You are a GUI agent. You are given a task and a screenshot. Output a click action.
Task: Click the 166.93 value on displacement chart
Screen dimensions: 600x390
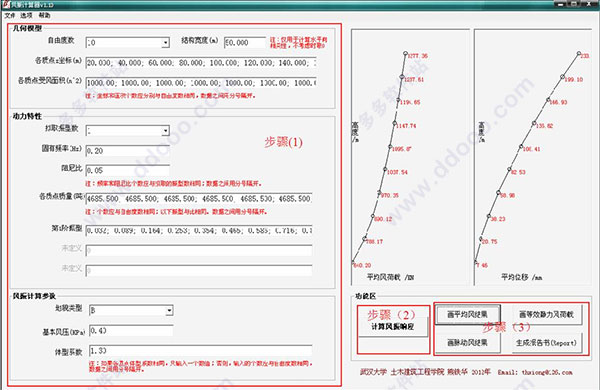(558, 102)
